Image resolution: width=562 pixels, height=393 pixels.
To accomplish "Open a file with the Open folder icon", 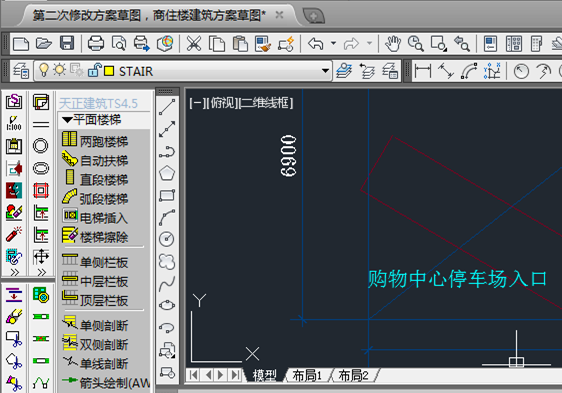I will click(x=44, y=44).
